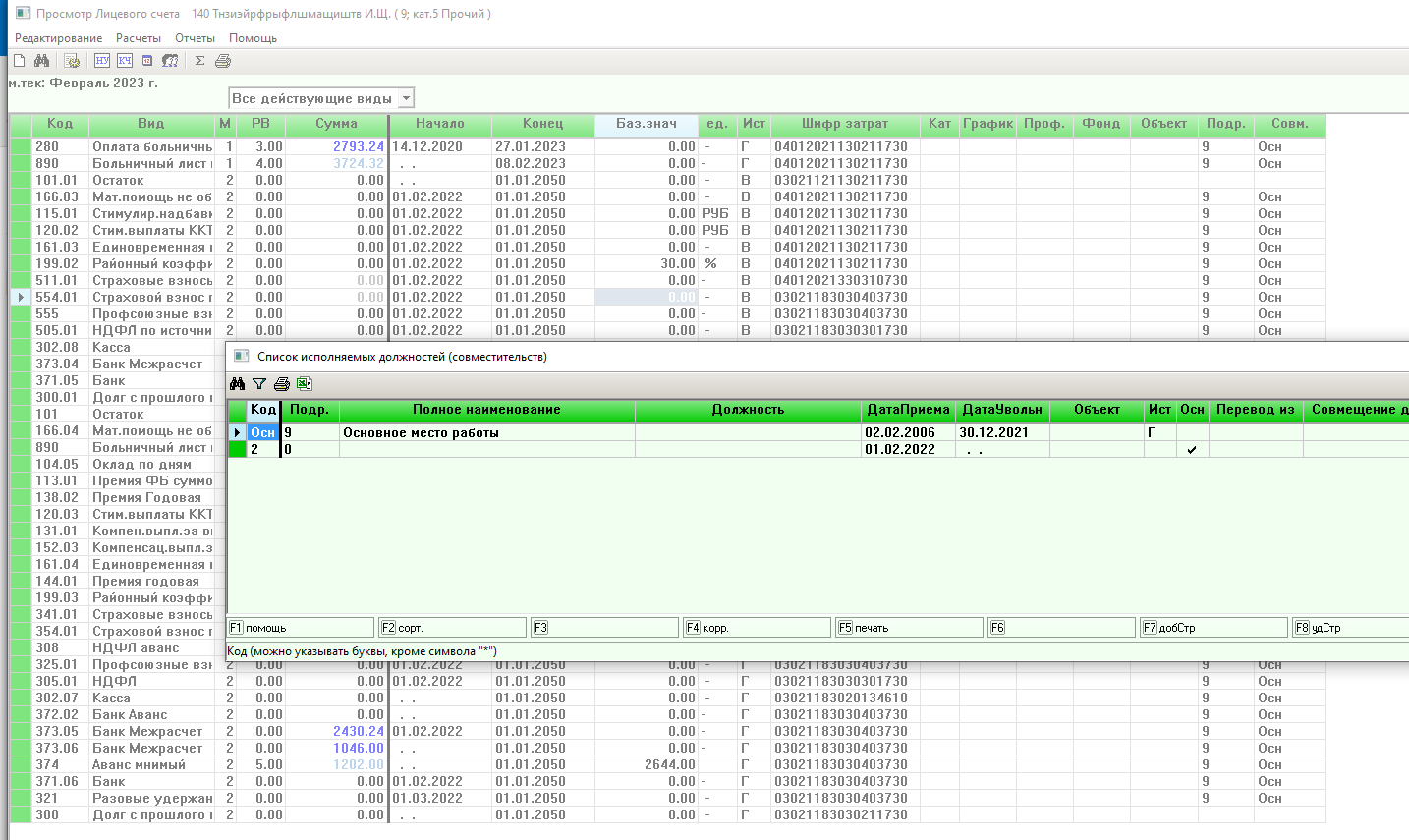Click the F1 помощь button
1409x840 pixels.
point(301,628)
